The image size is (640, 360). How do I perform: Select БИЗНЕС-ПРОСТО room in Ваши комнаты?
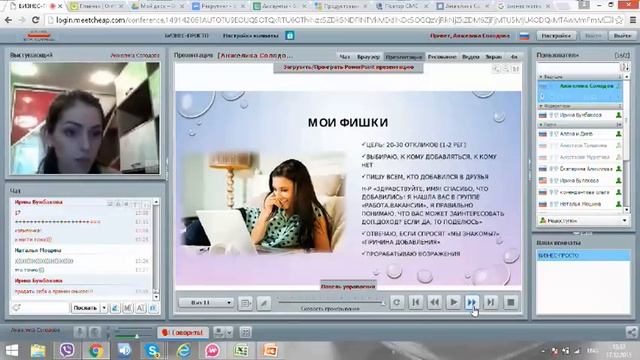(x=583, y=256)
